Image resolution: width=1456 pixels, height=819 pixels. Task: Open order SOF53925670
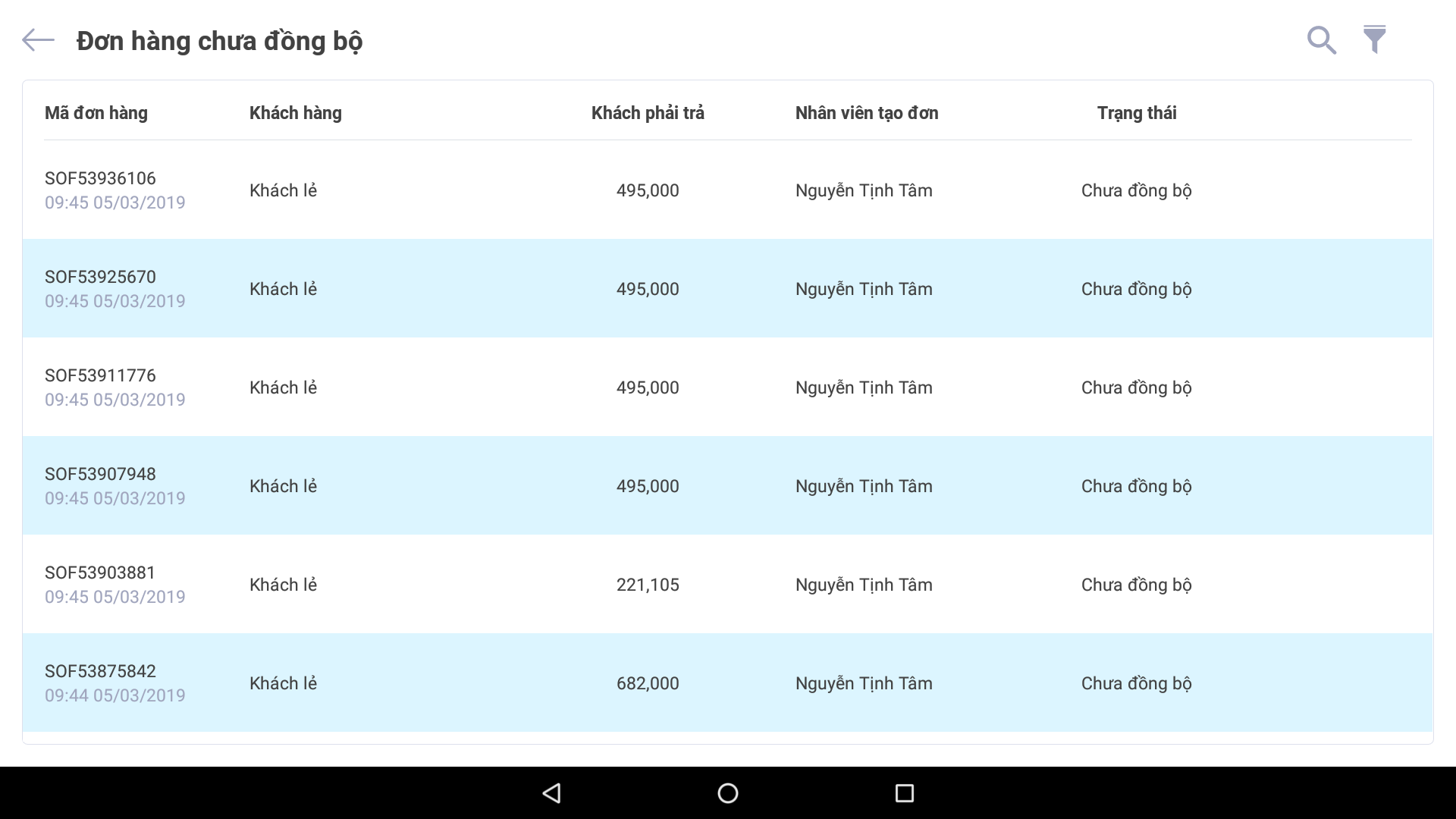pos(100,278)
